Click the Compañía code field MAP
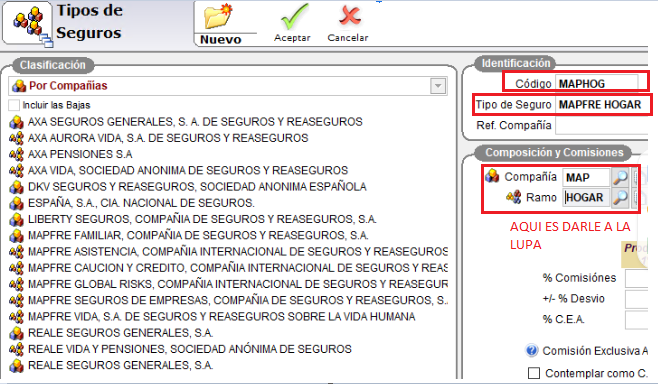This screenshot has height=384, width=658. [x=586, y=178]
